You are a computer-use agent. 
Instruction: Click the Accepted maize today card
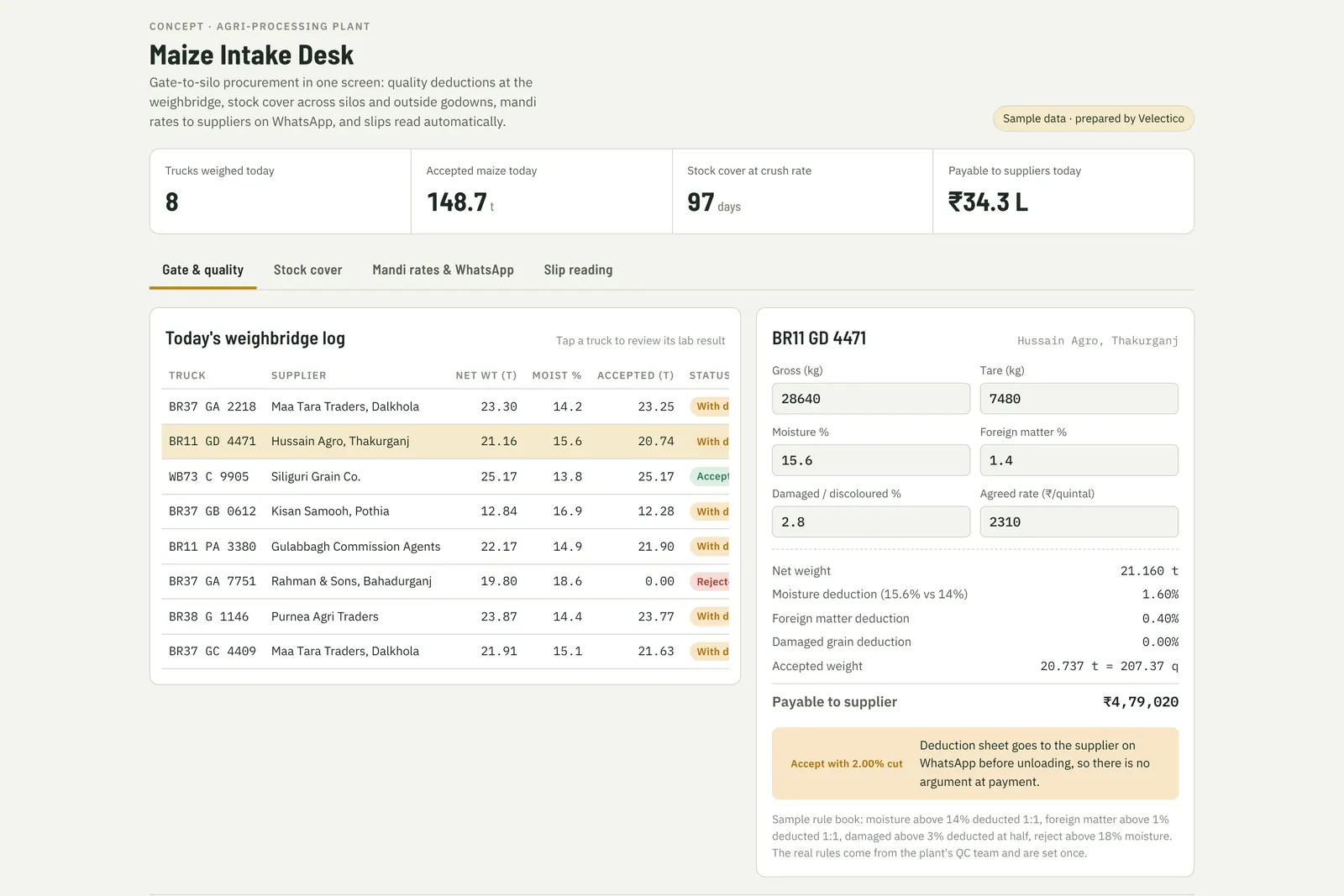pyautogui.click(x=542, y=191)
